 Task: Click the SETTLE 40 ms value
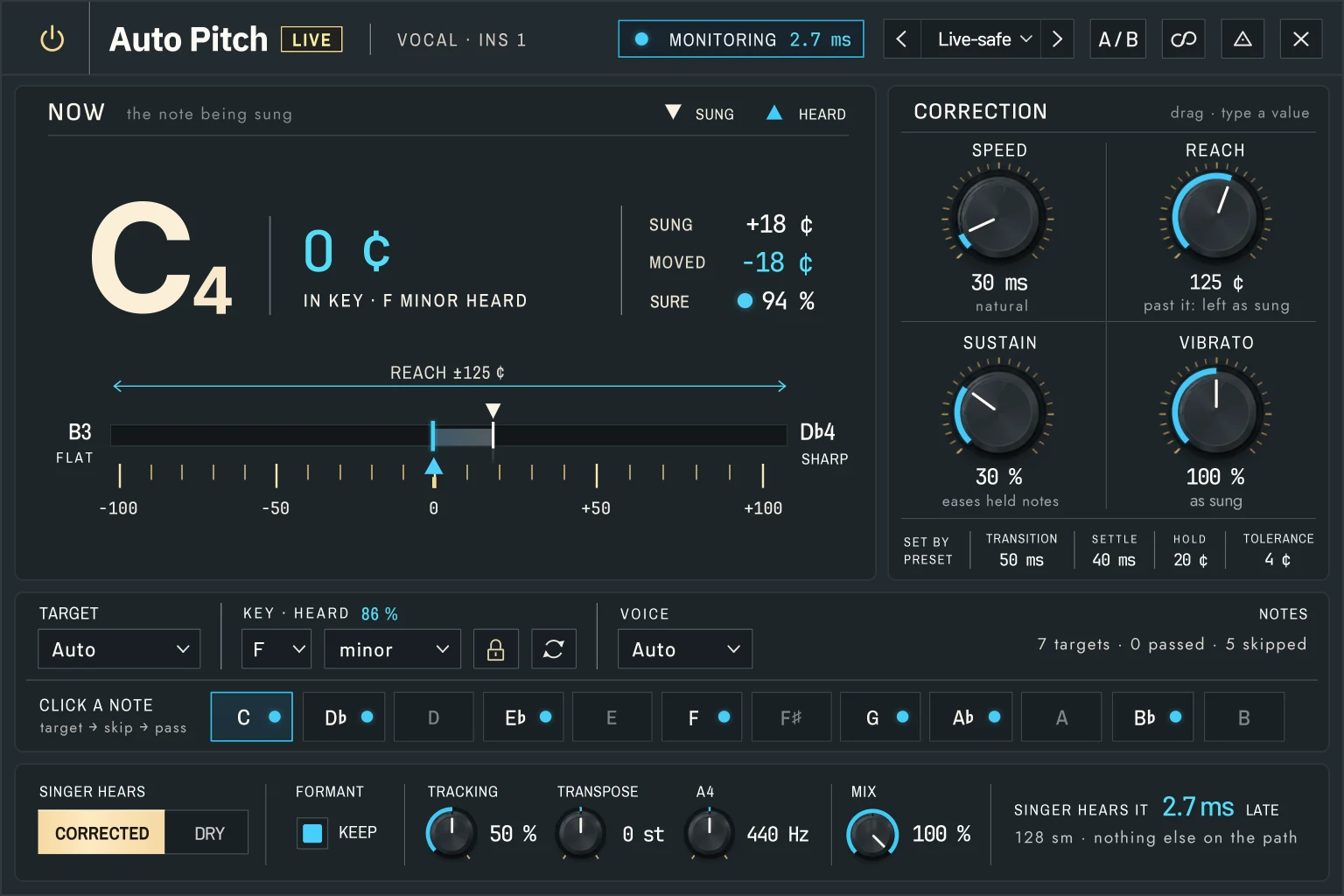(1114, 560)
